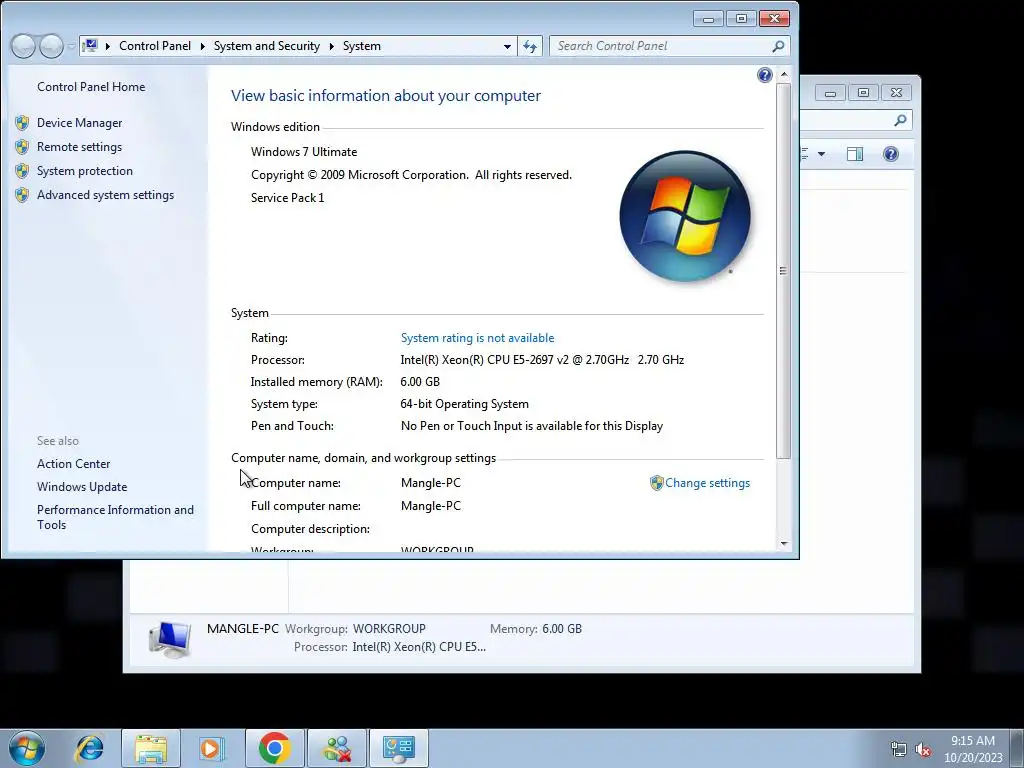Expand the arrow after Control Panel breadcrumb

202,46
